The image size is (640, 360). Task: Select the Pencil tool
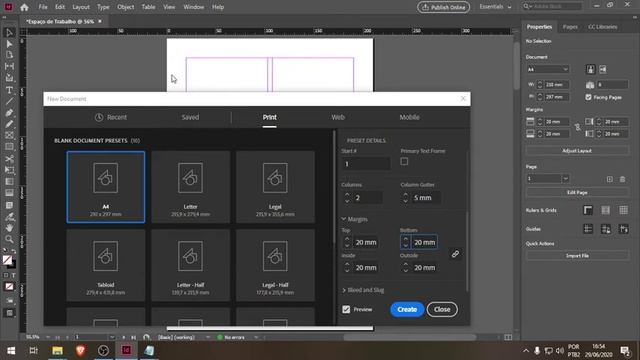(9, 124)
